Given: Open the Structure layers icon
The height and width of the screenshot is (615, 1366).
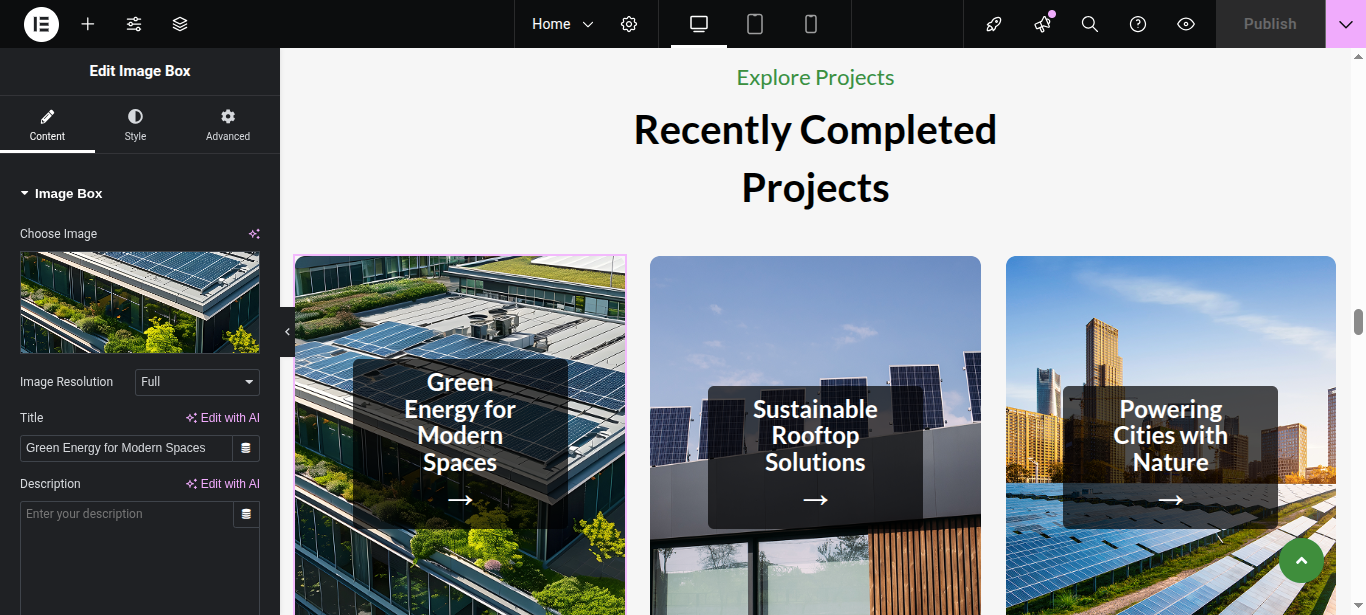Looking at the screenshot, I should tap(180, 24).
